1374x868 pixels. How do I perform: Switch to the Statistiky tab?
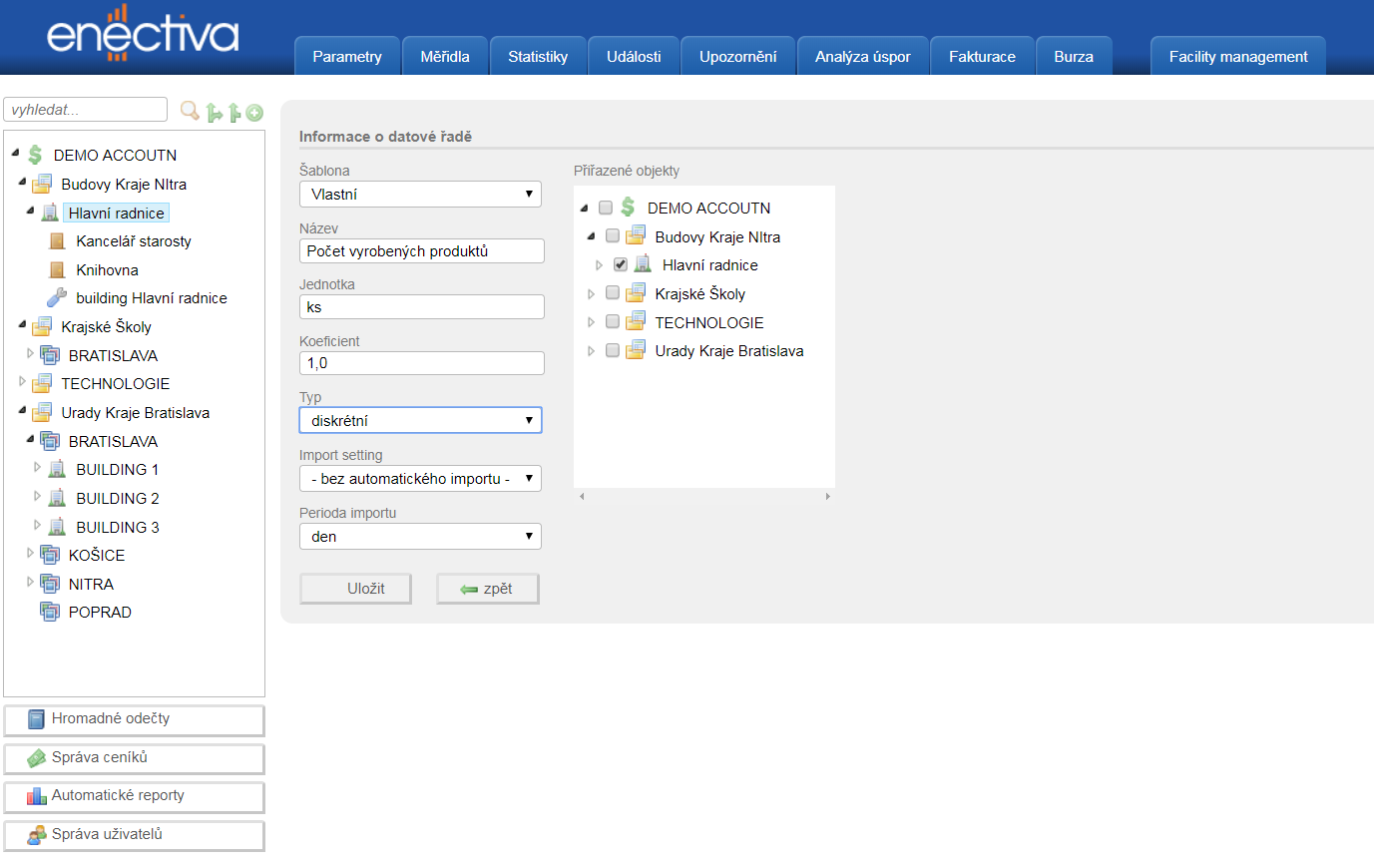(537, 57)
